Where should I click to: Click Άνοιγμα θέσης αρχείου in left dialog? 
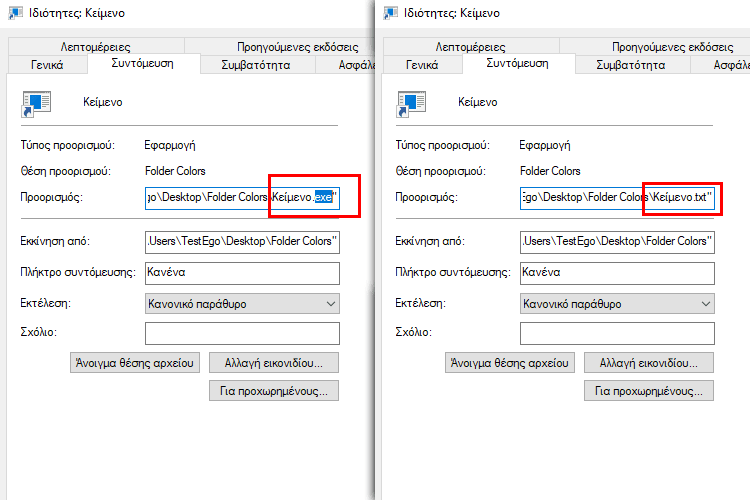(x=135, y=363)
